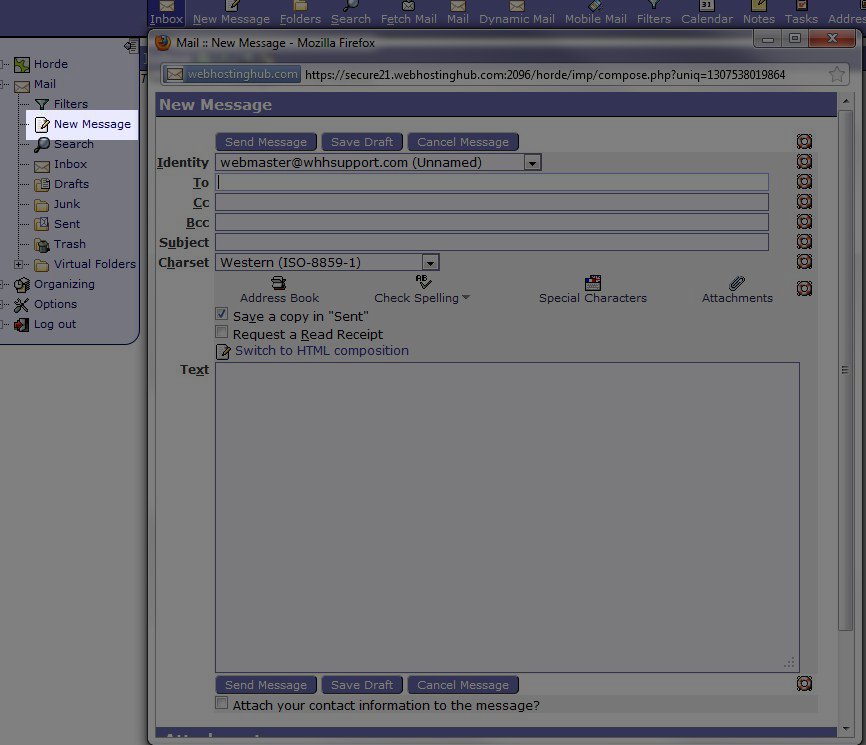This screenshot has height=745, width=866.
Task: Expand the Virtual Folders tree node
Action: [x=18, y=264]
